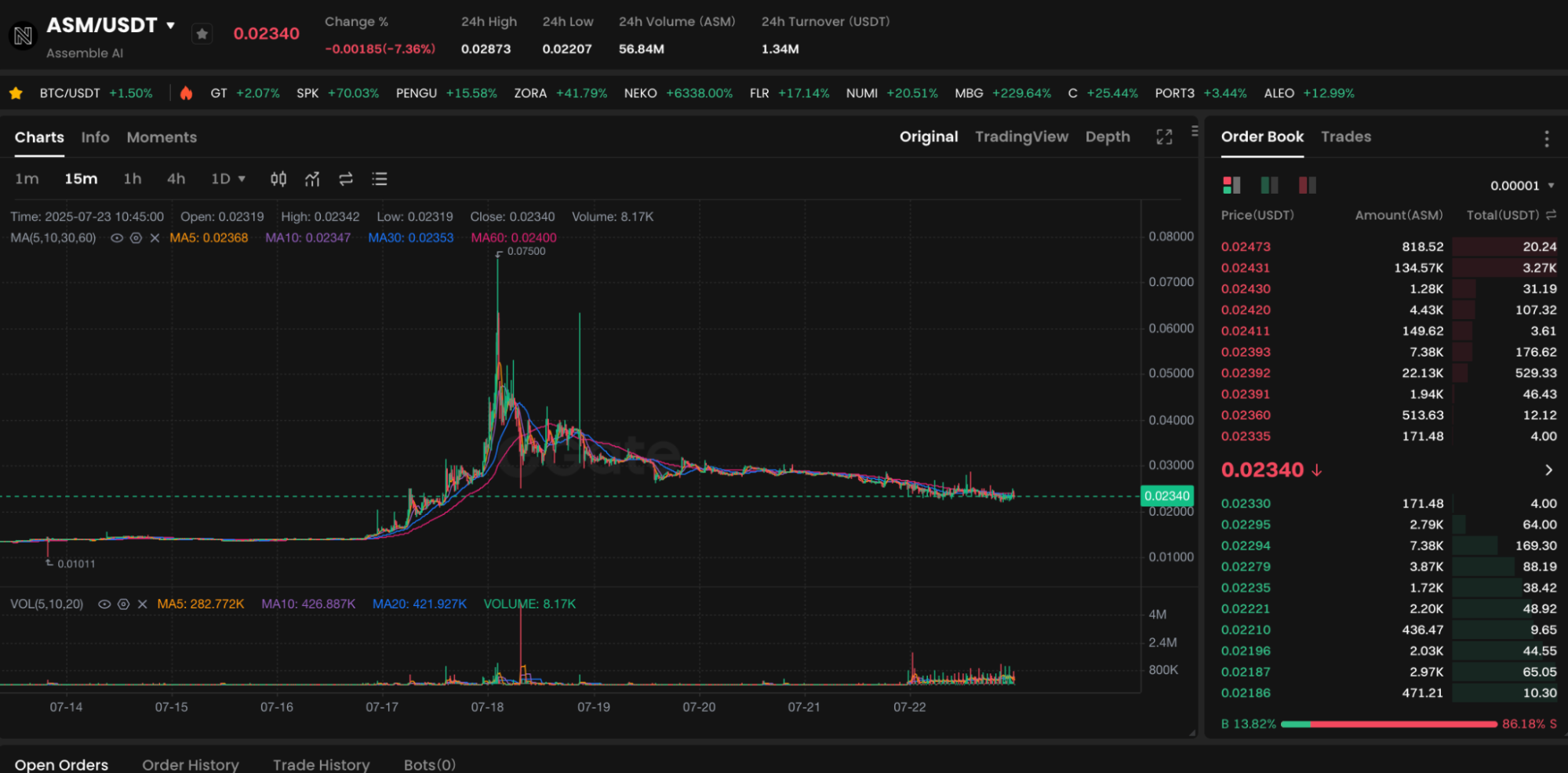This screenshot has height=773, width=1568.
Task: Select 1m timeframe
Action: pyautogui.click(x=27, y=180)
